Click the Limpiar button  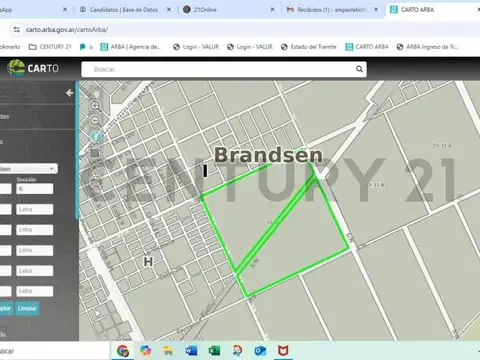(27, 308)
